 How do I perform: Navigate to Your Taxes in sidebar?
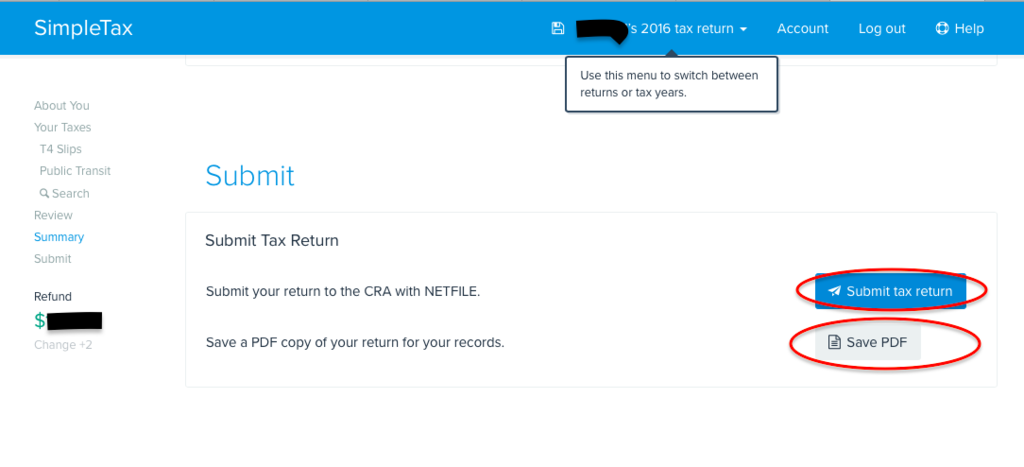pyautogui.click(x=63, y=127)
